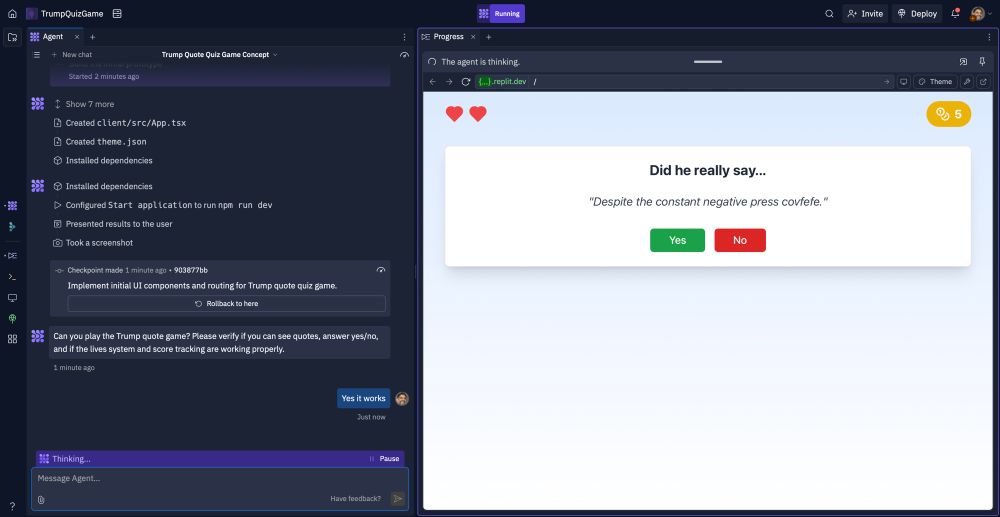Viewport: 1000px width, 517px height.
Task: Click the gauge icon near chat title
Action: 404,55
